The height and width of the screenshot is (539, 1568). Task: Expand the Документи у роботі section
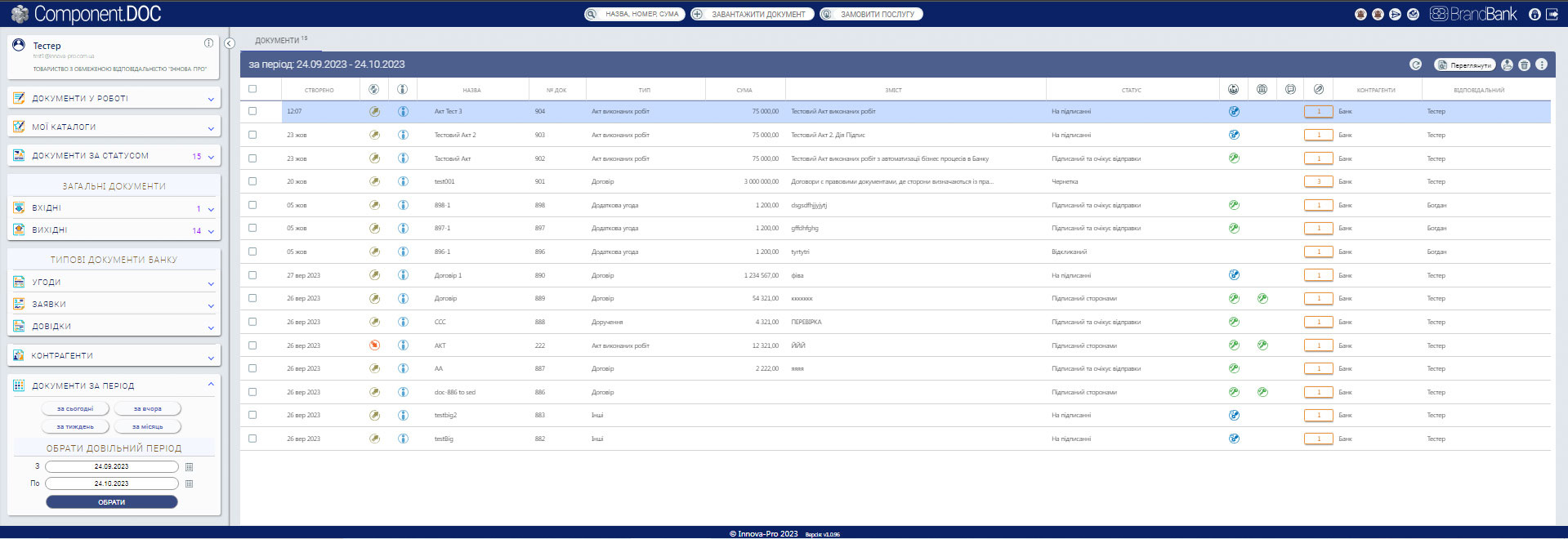(114, 98)
